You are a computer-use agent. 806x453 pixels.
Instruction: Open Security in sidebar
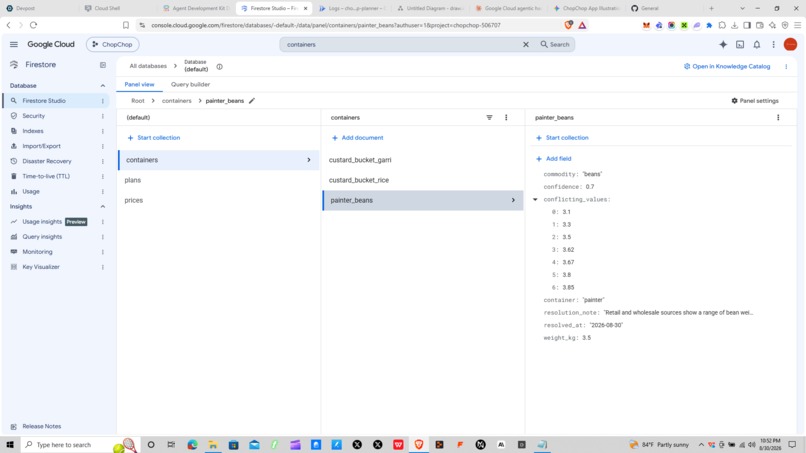[x=33, y=116]
